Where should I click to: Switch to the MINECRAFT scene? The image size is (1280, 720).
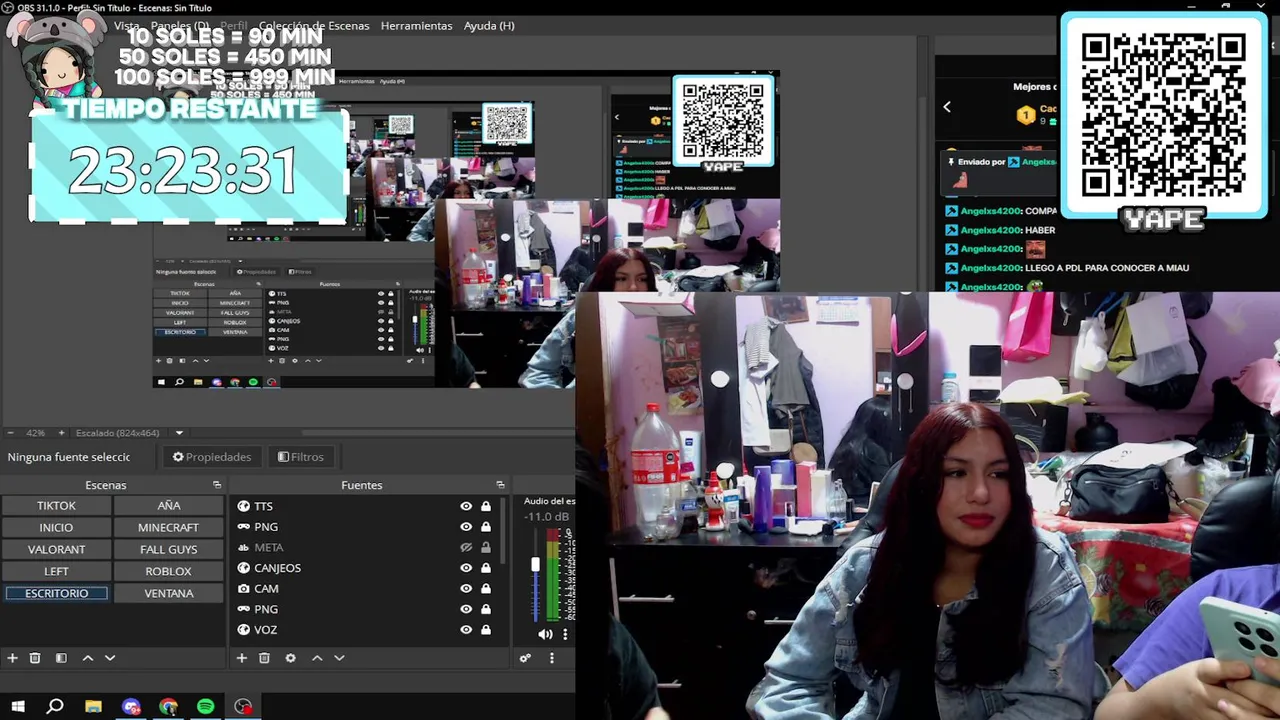click(x=168, y=528)
